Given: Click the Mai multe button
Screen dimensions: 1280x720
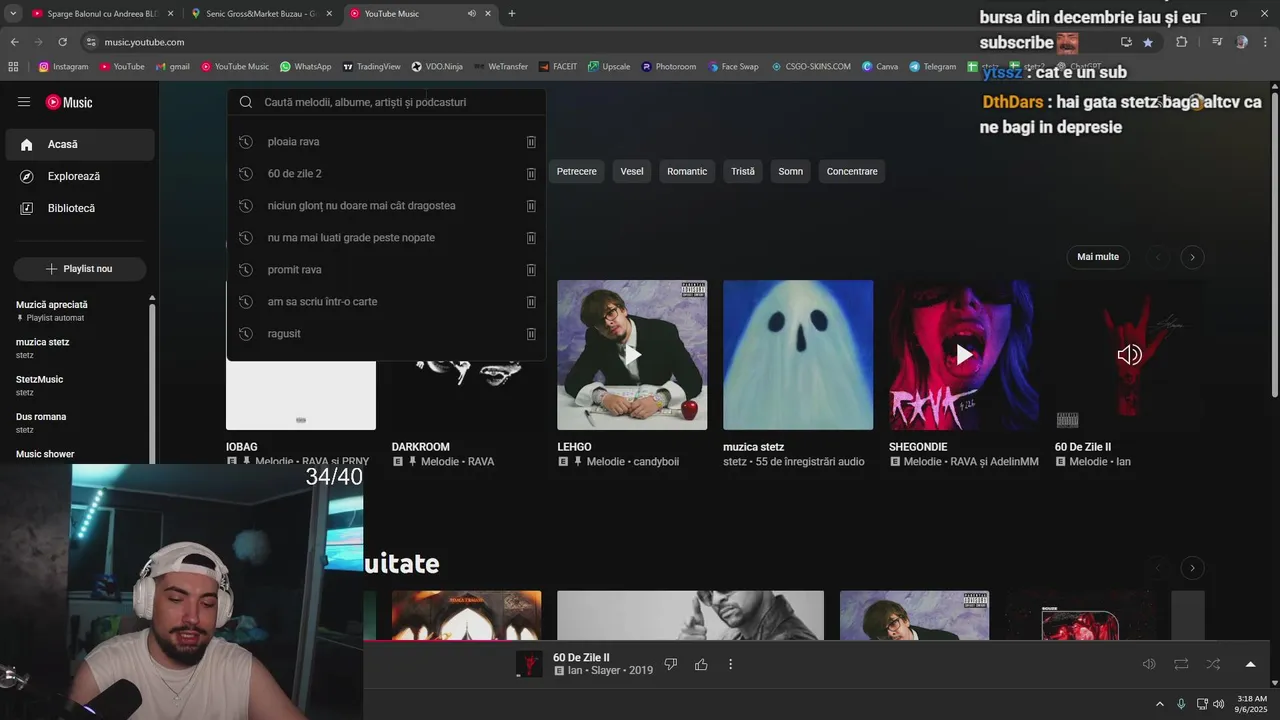Looking at the screenshot, I should coord(1098,257).
